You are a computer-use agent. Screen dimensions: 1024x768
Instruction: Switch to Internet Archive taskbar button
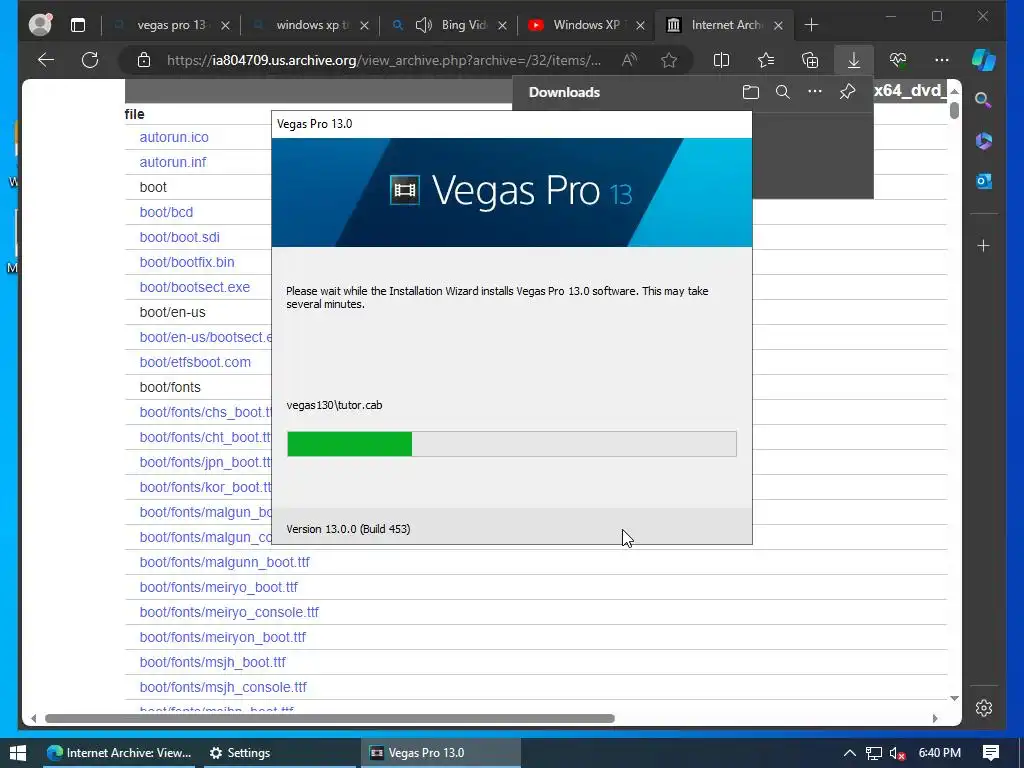(x=120, y=753)
